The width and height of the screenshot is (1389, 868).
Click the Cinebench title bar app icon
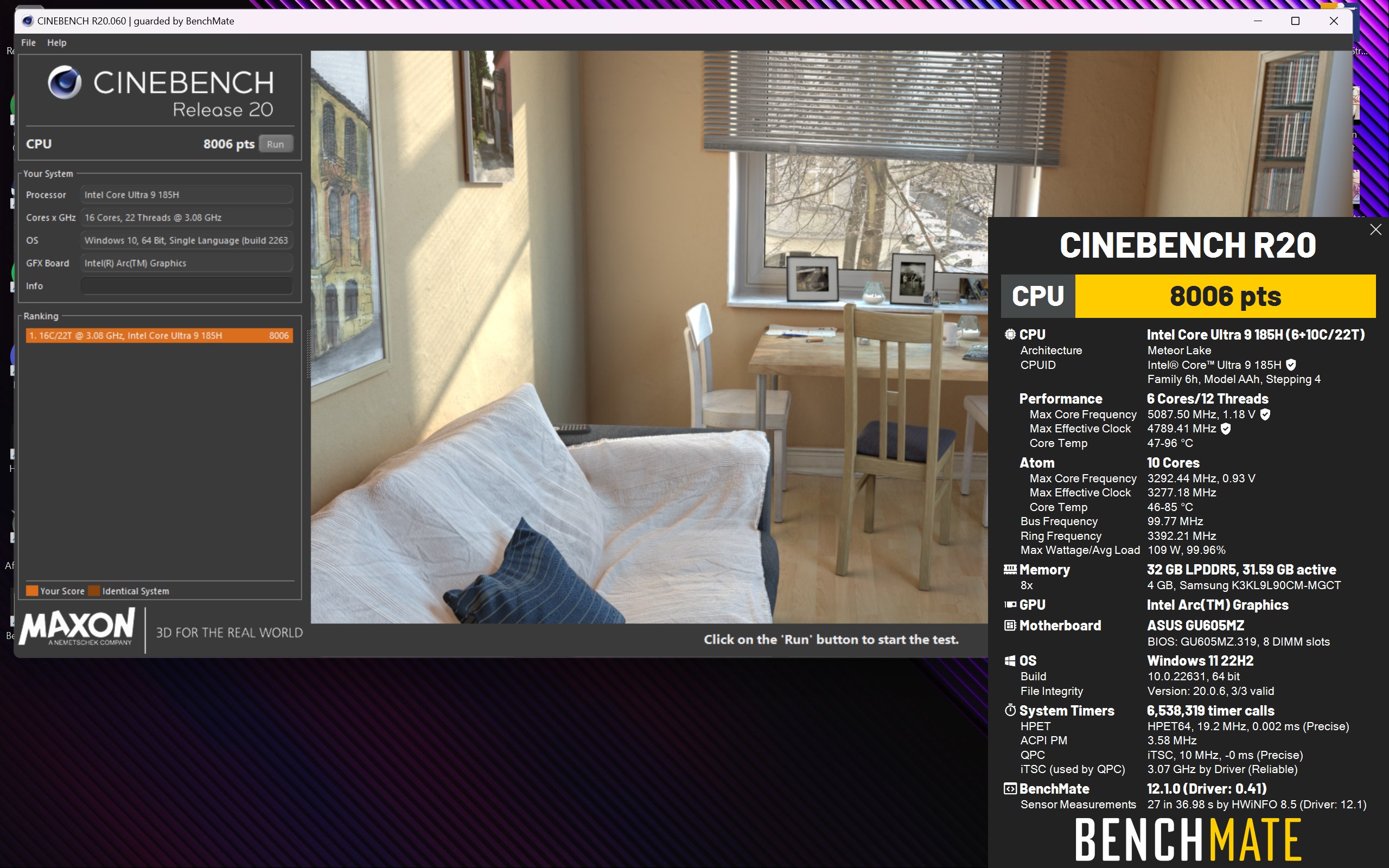[x=27, y=21]
